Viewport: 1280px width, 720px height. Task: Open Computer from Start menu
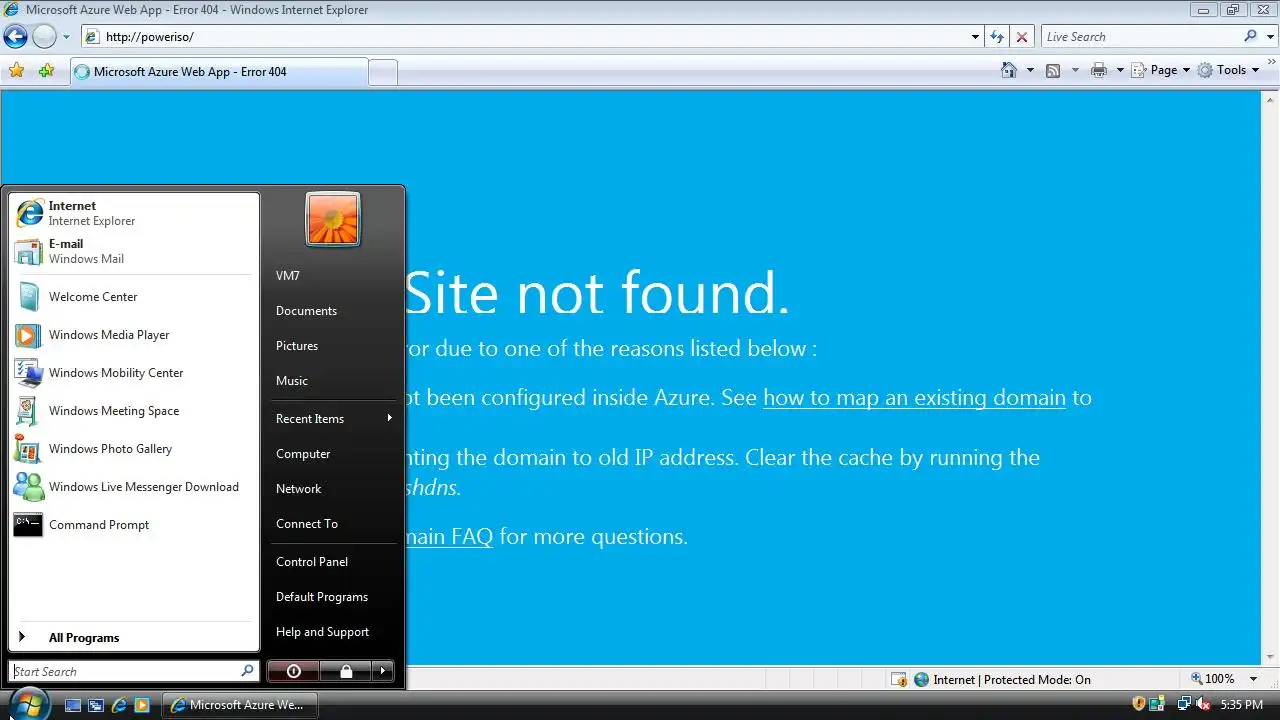coord(333,454)
